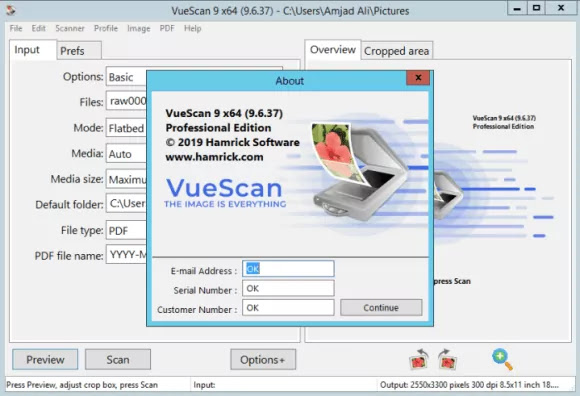Screen dimensions: 580x396
Task: Open the Profile menu
Action: coord(106,28)
